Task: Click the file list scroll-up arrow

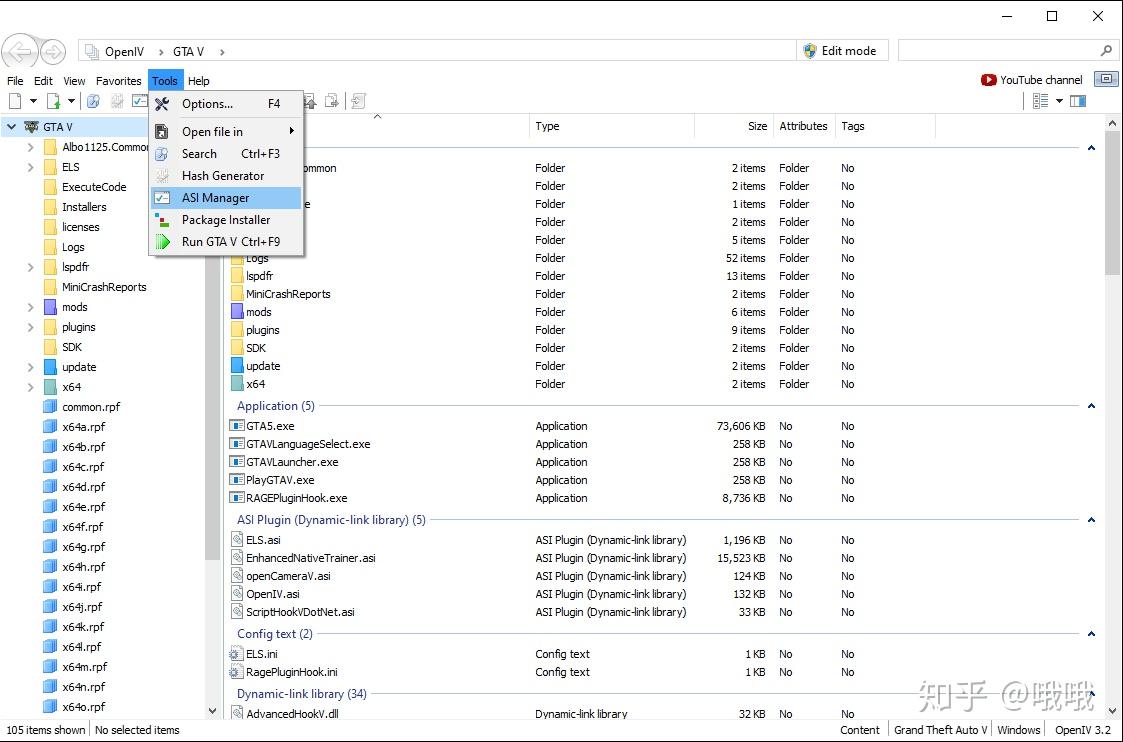Action: [1112, 124]
